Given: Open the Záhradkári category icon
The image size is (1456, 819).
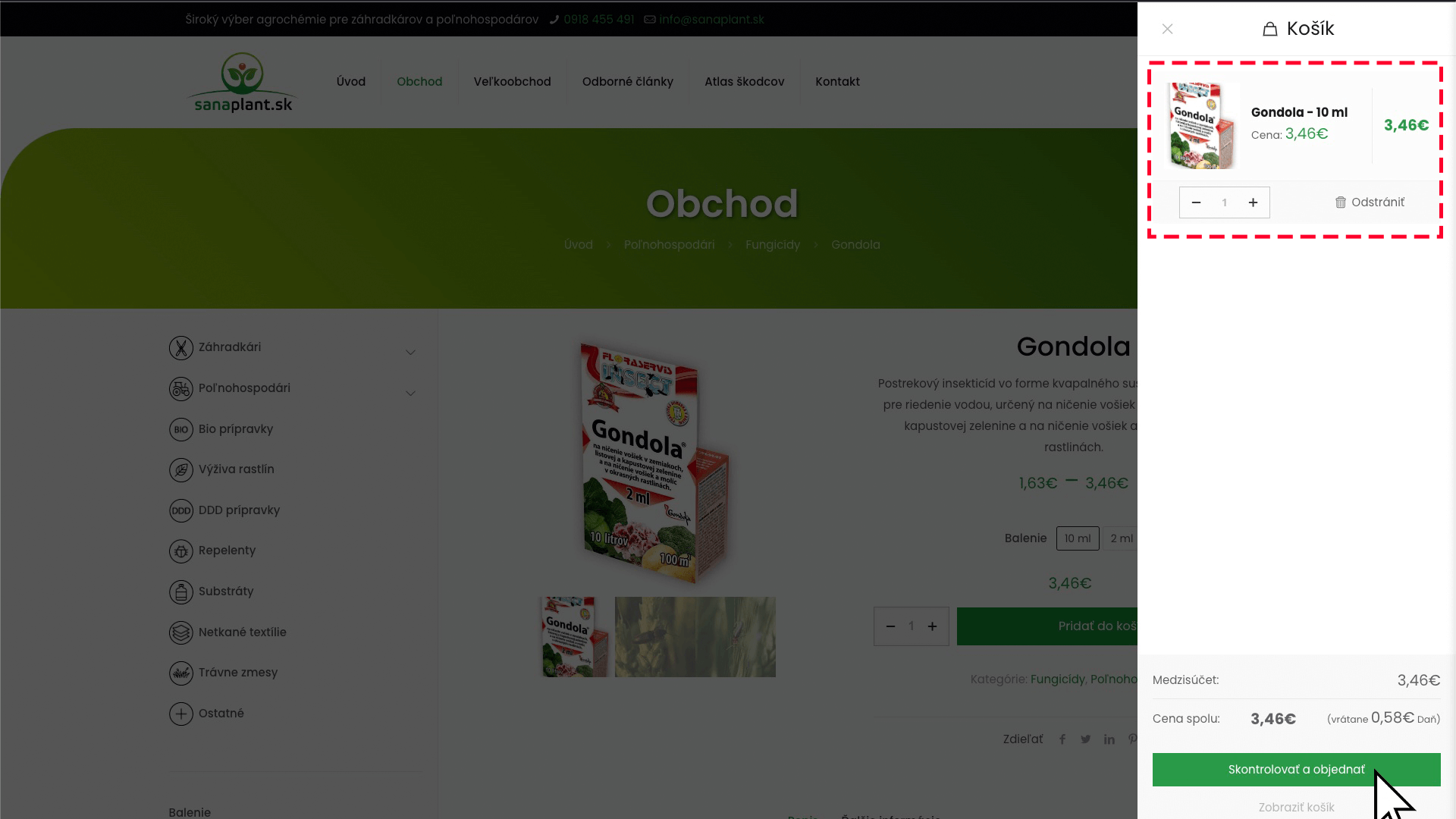Looking at the screenshot, I should 181,348.
